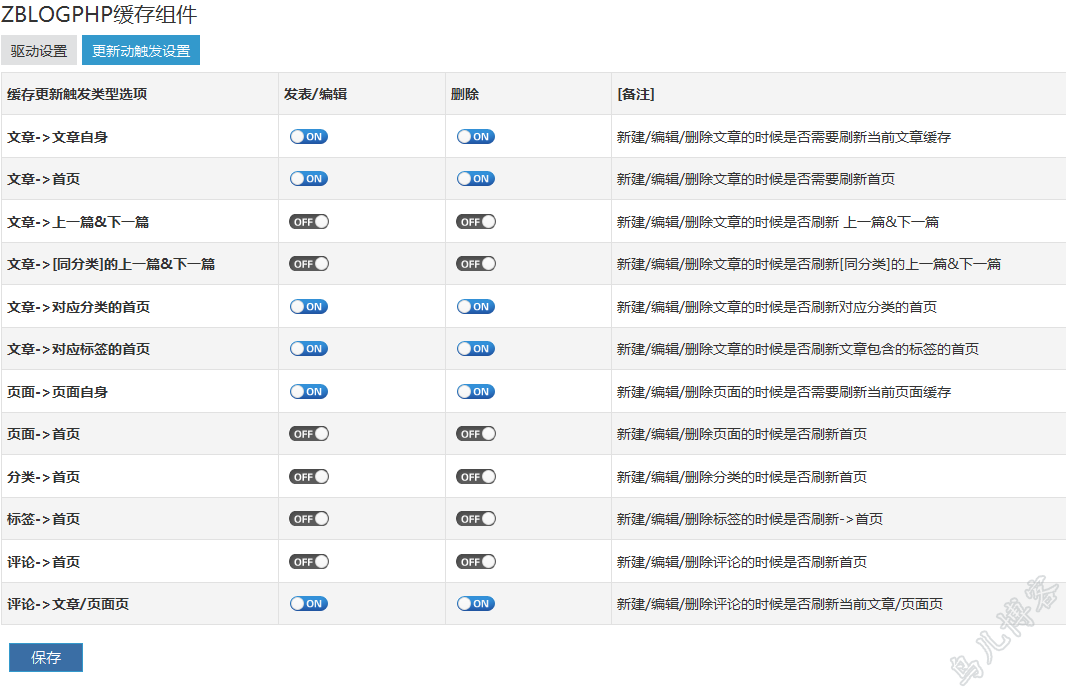Enable 发表/编辑 for 文章->[同分类]的上一篇&下一篇
1066x692 pixels.
[309, 264]
